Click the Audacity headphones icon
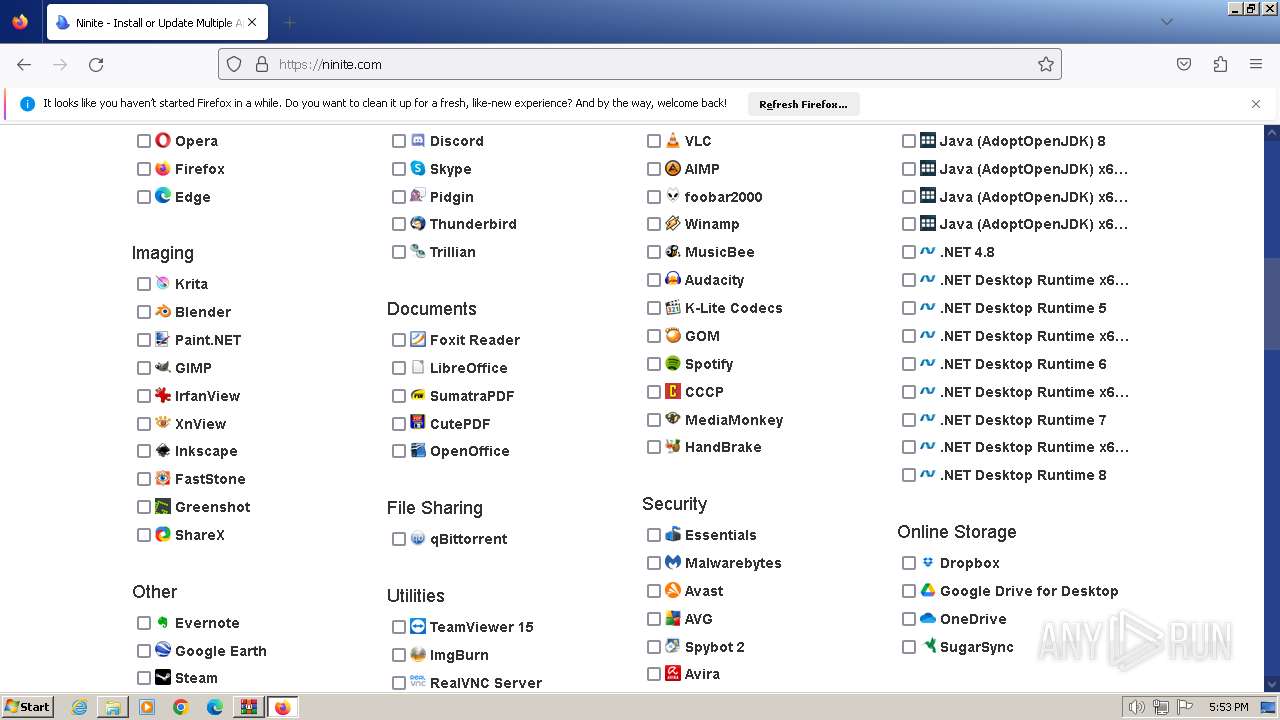The width and height of the screenshot is (1280, 720). click(x=673, y=280)
